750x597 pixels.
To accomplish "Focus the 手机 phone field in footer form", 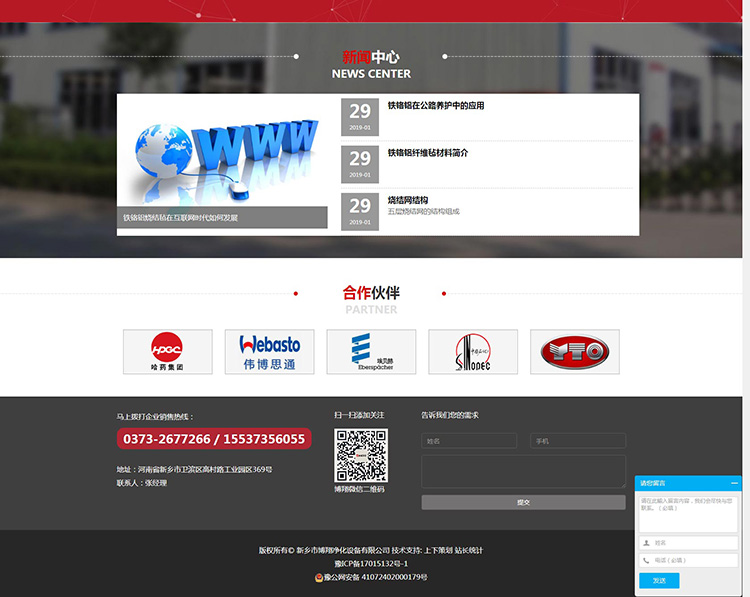I will pyautogui.click(x=578, y=441).
